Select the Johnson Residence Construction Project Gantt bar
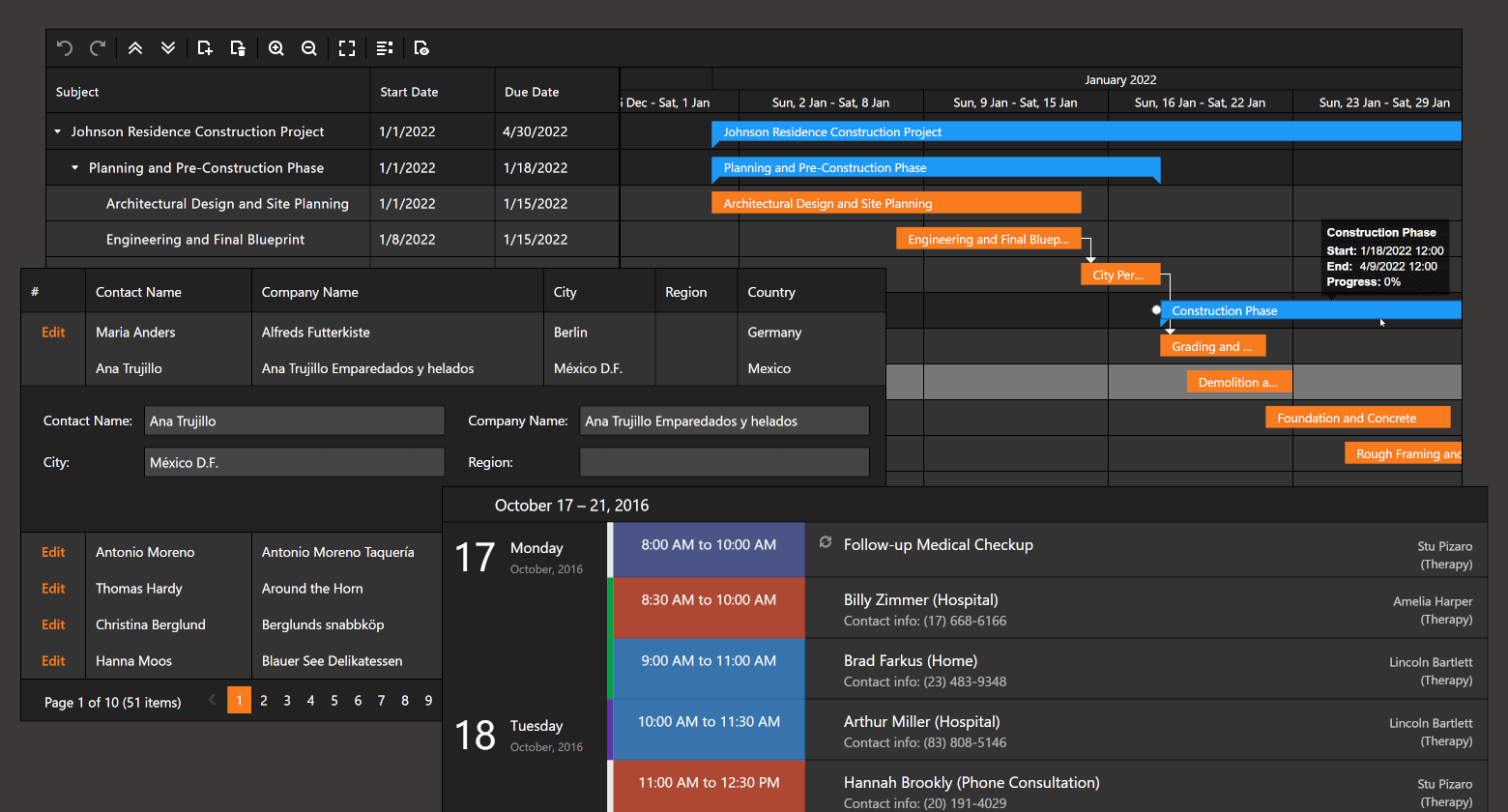This screenshot has height=812, width=1508. coord(1087,132)
